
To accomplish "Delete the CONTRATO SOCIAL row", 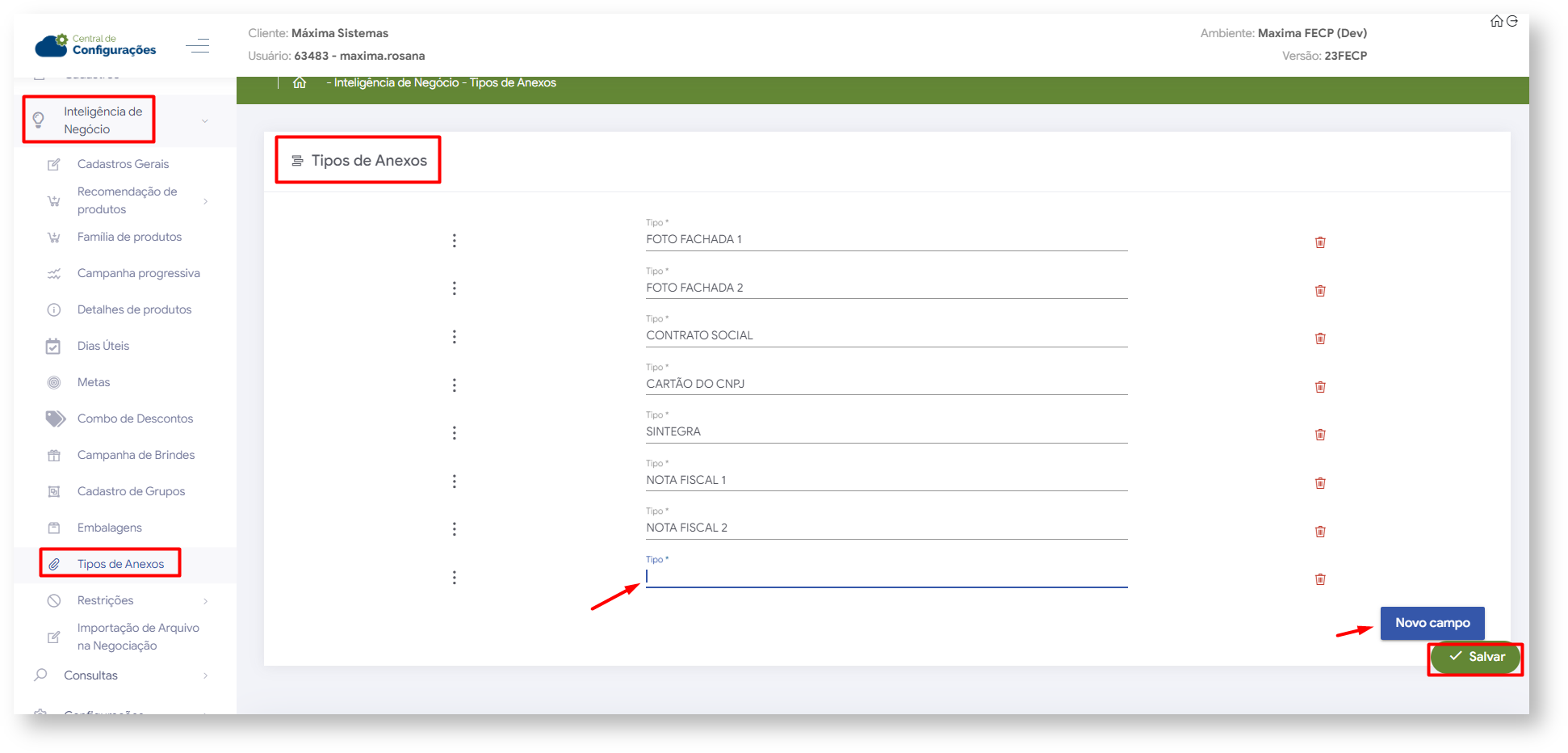I will [x=1320, y=339].
